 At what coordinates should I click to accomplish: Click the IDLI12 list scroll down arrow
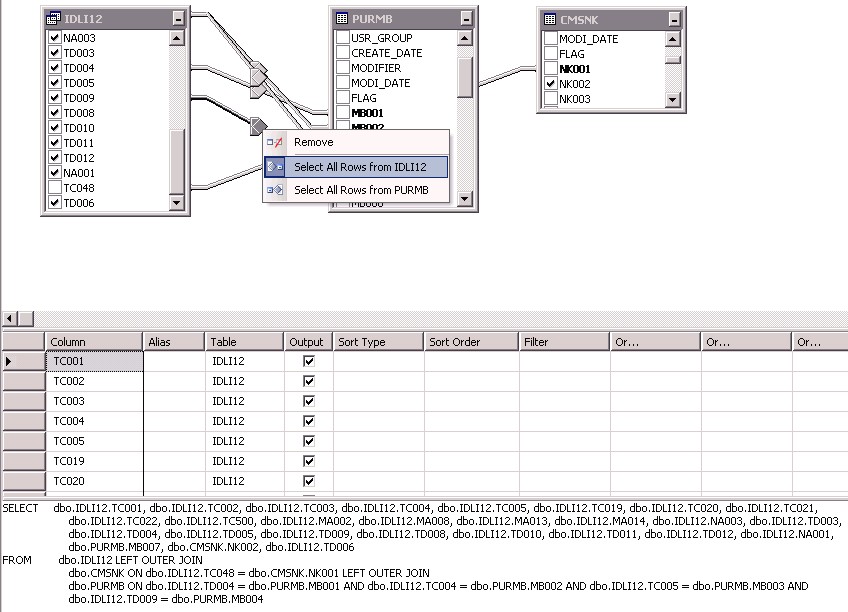click(x=177, y=203)
